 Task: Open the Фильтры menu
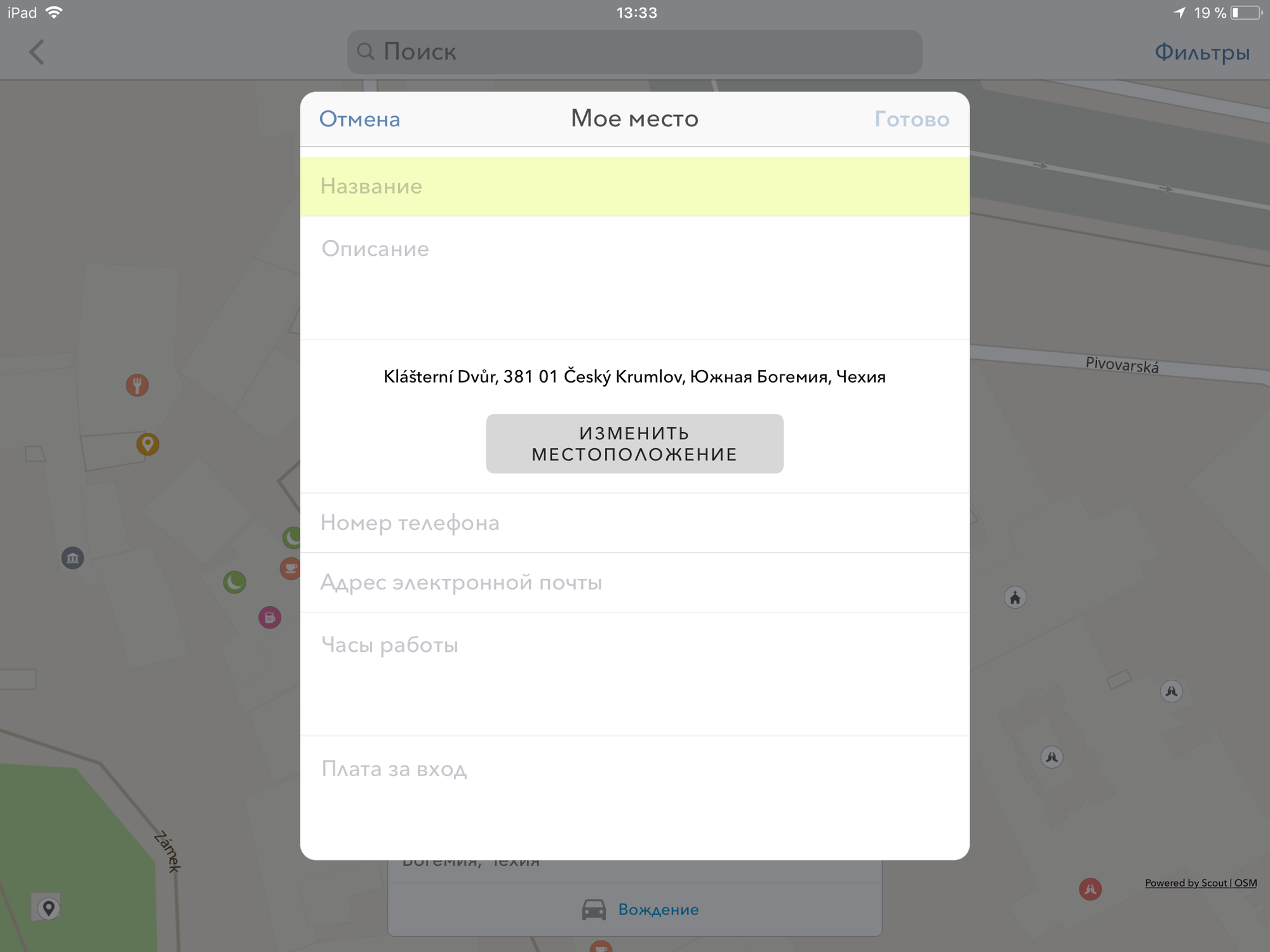pyautogui.click(x=1201, y=52)
